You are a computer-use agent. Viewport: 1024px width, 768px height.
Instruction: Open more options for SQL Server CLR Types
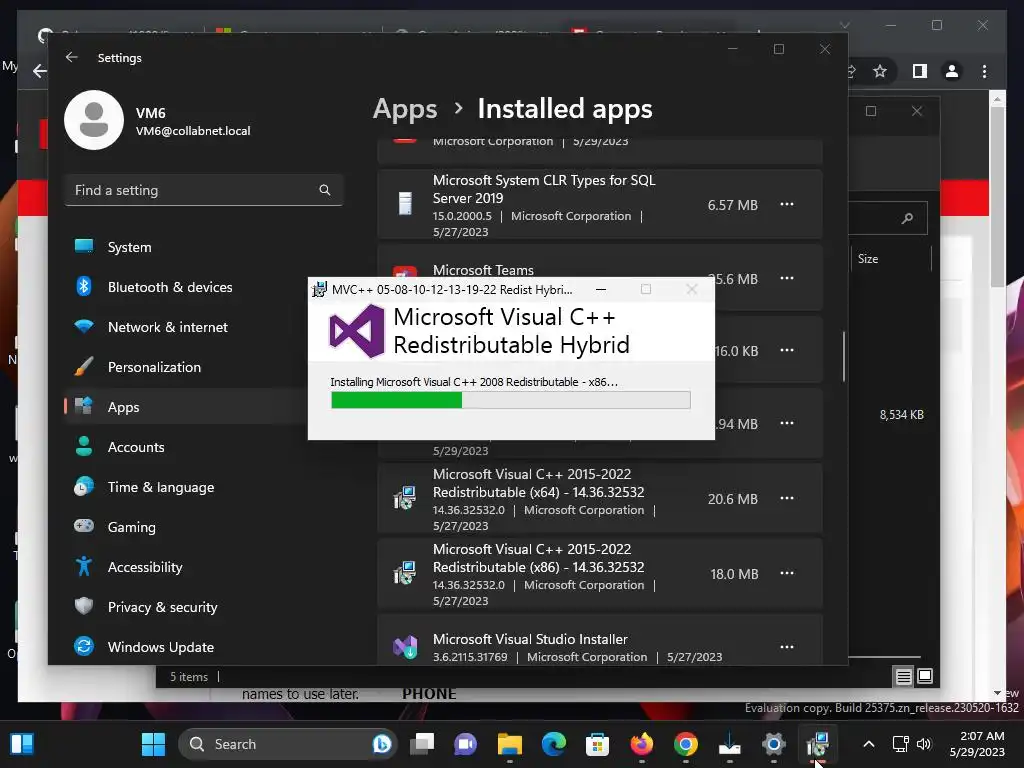click(787, 204)
